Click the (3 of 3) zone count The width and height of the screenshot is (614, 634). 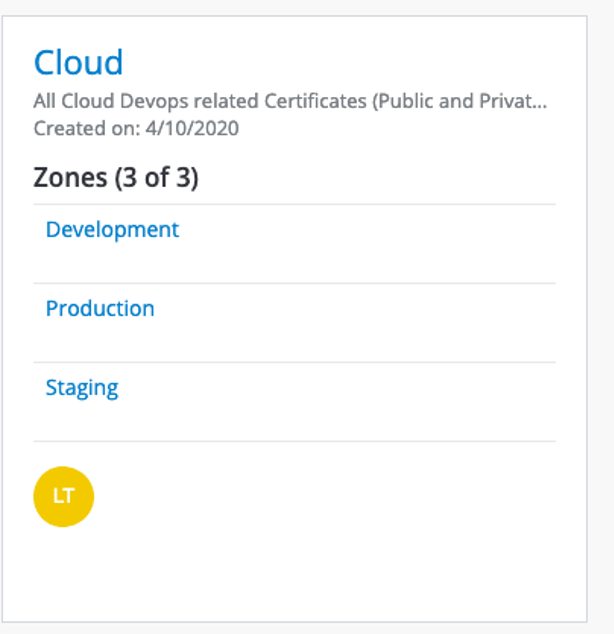157,178
